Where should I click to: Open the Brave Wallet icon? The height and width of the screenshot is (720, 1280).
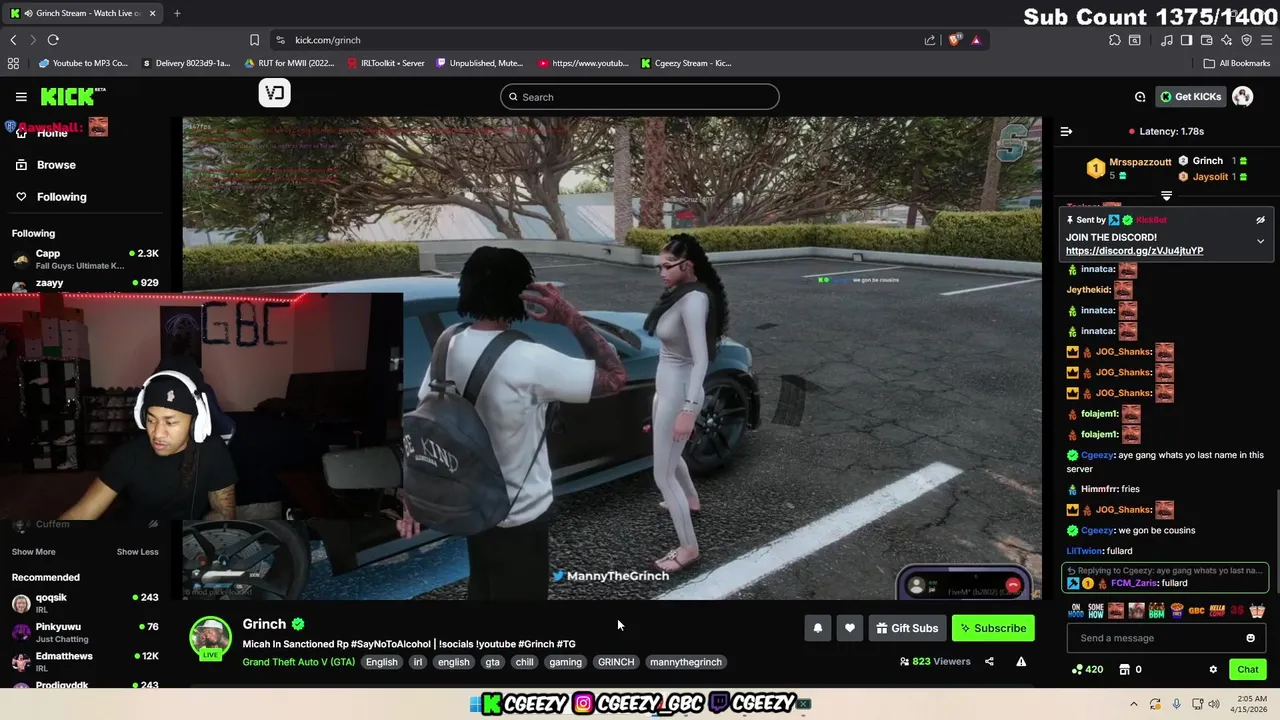click(1206, 40)
